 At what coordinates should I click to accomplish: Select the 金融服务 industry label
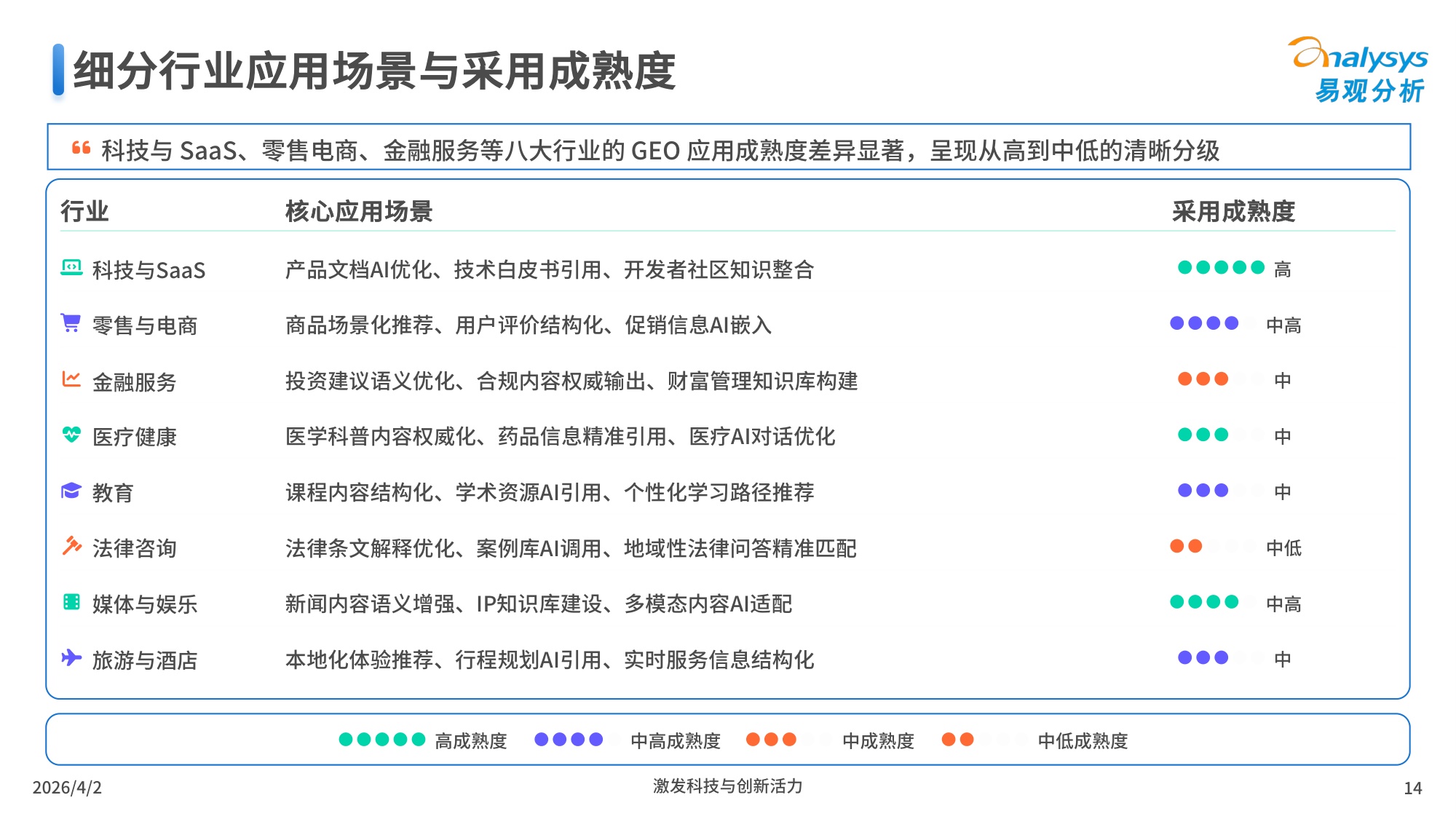pyautogui.click(x=135, y=381)
